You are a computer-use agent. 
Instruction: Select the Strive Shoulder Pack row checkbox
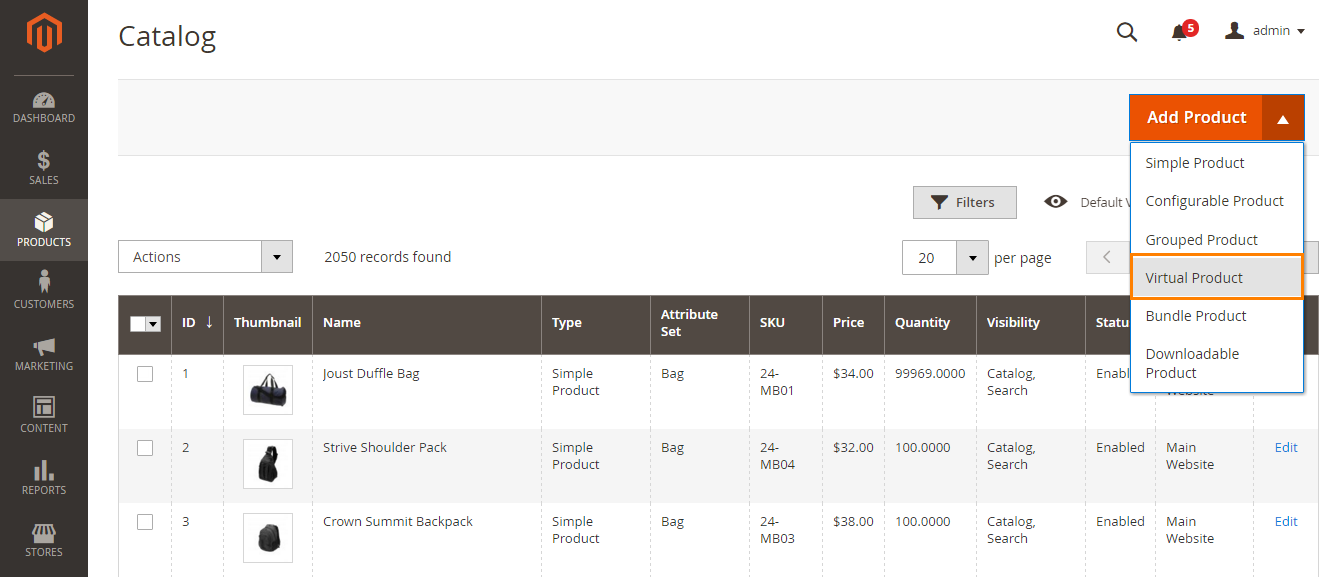coord(145,448)
